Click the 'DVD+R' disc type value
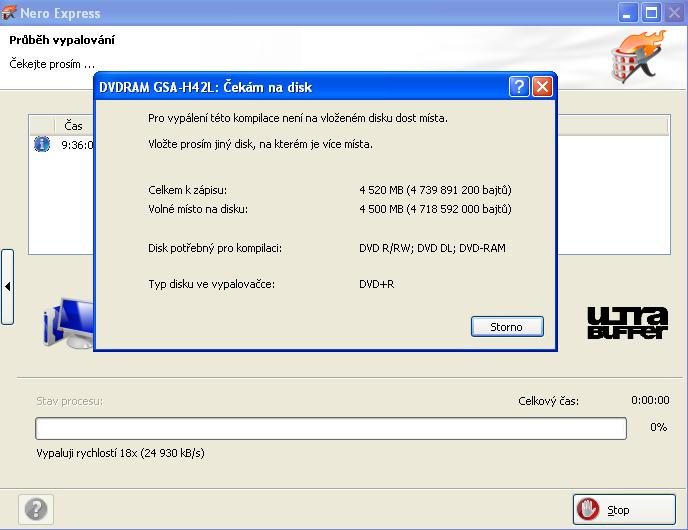688x530 pixels. point(376,284)
